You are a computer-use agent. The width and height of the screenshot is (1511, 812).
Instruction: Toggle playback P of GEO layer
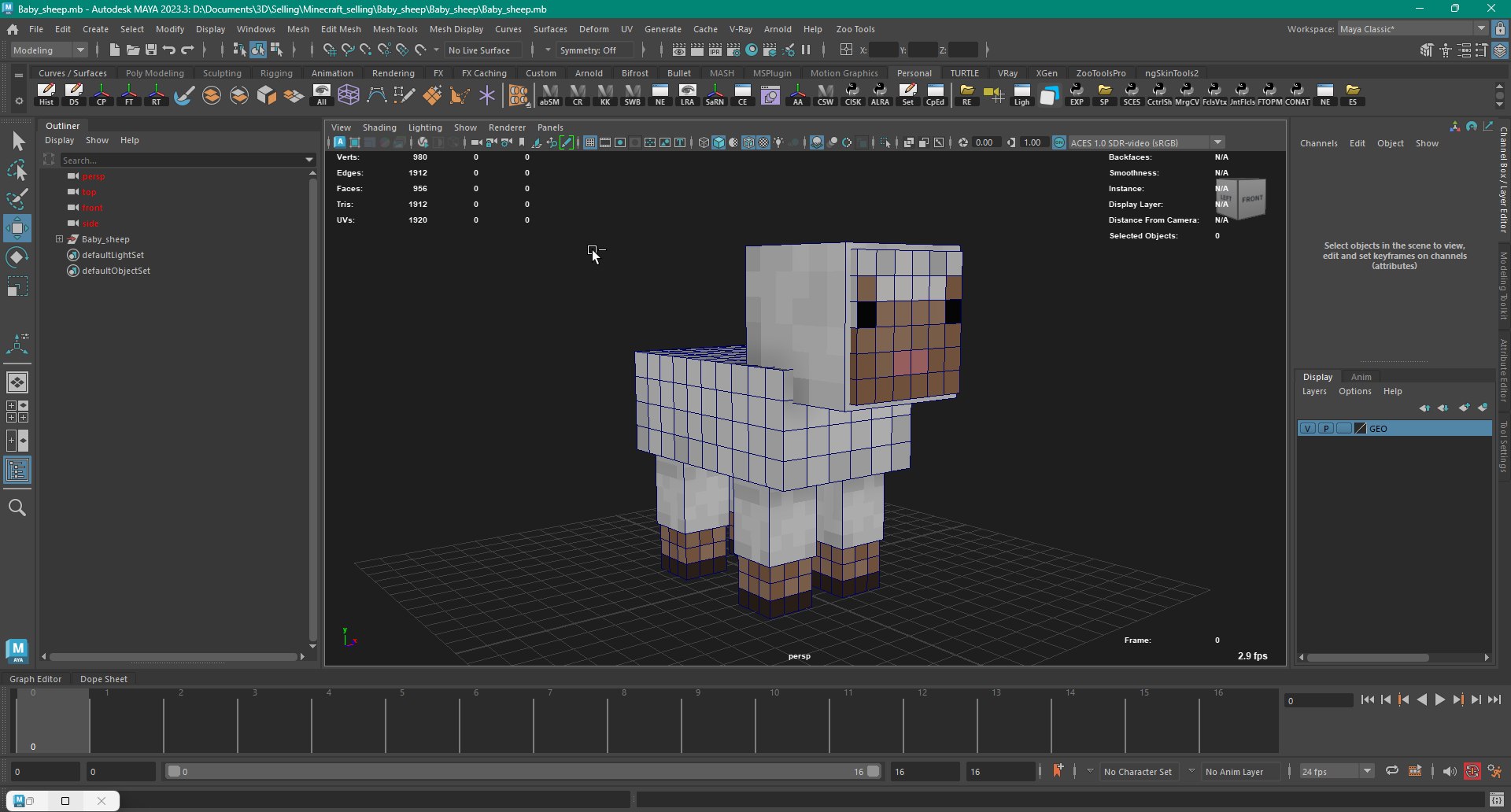(x=1326, y=429)
